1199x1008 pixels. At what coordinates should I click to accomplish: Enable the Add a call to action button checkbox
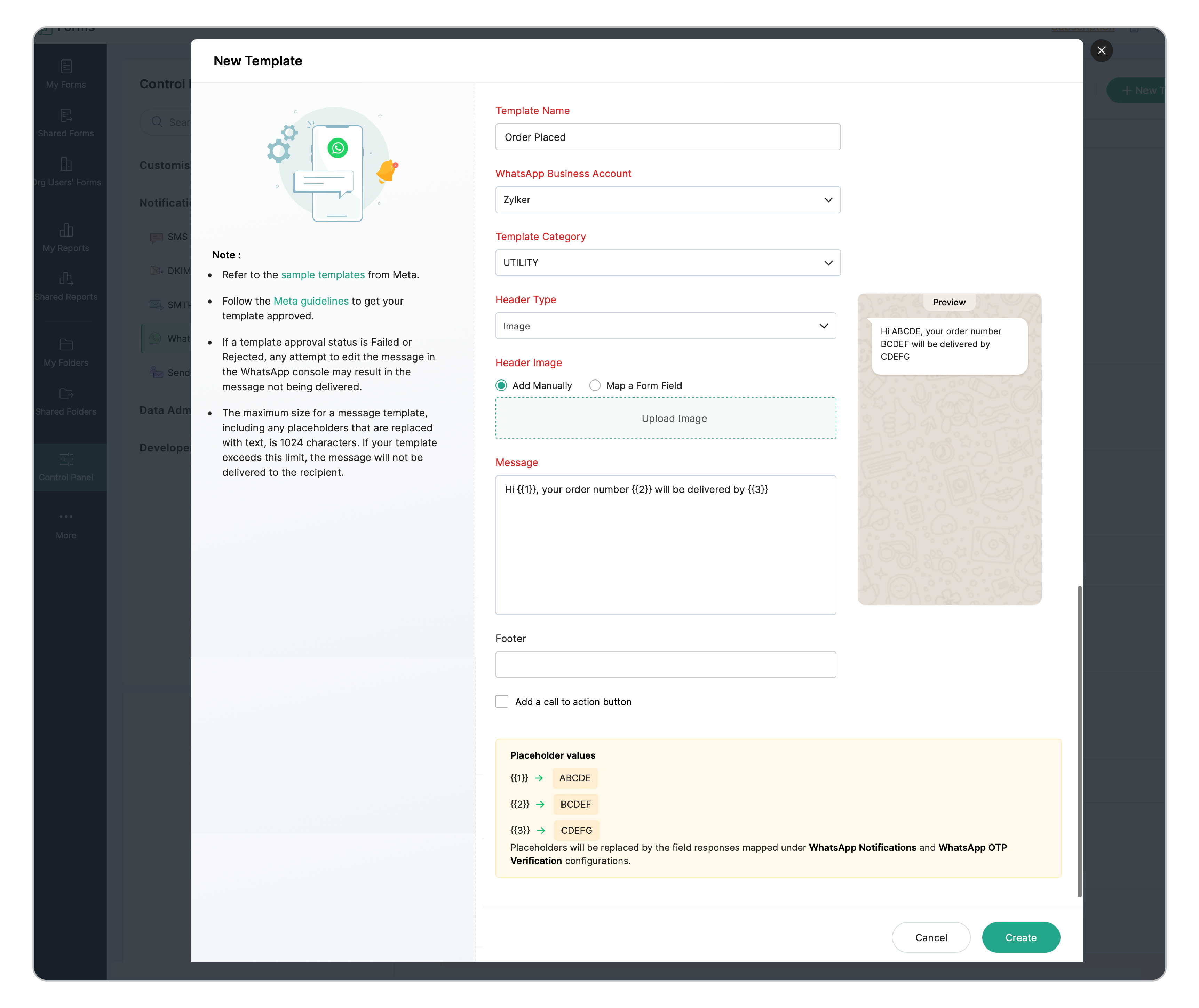click(502, 702)
